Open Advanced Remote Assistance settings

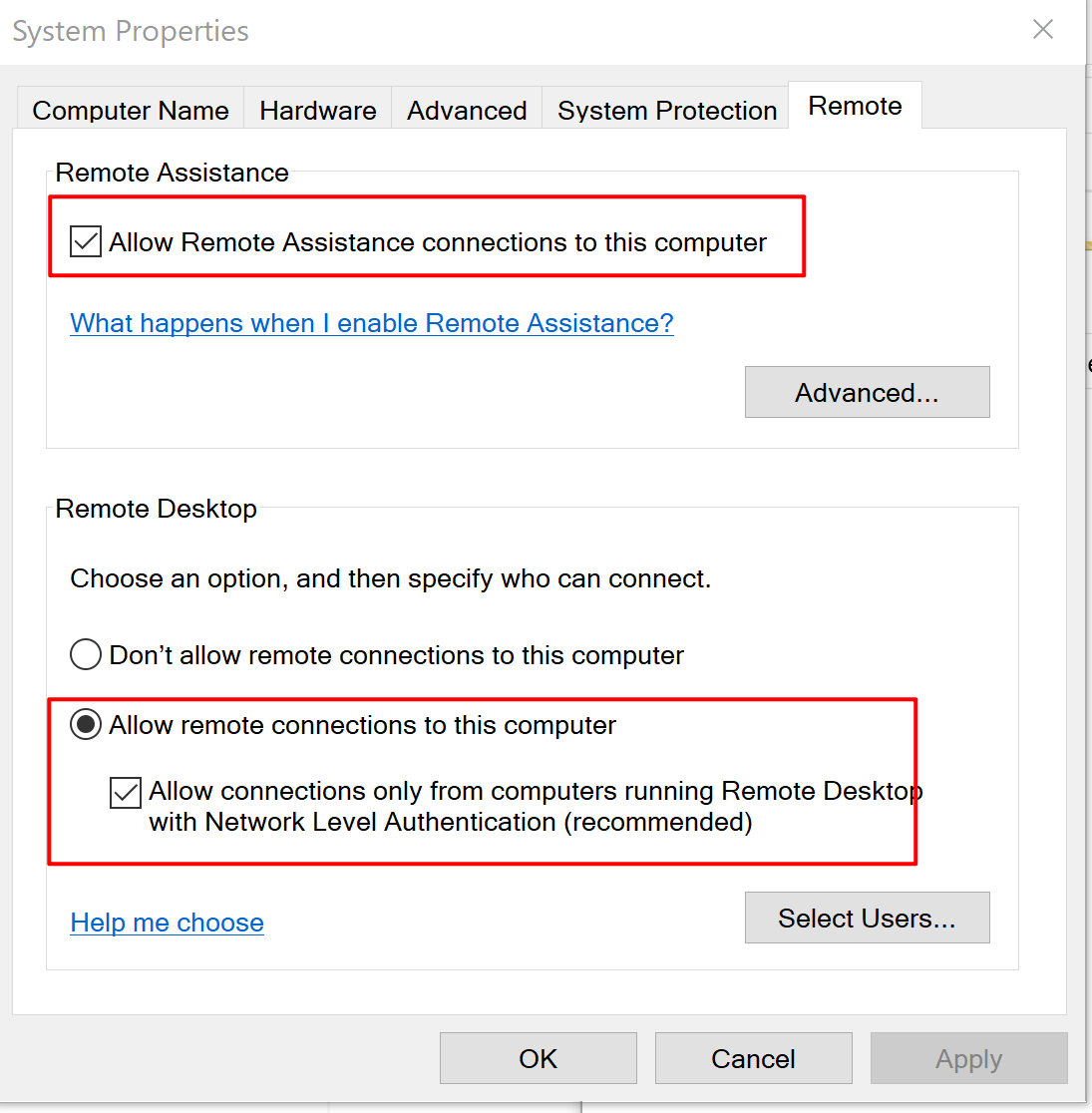[x=867, y=392]
